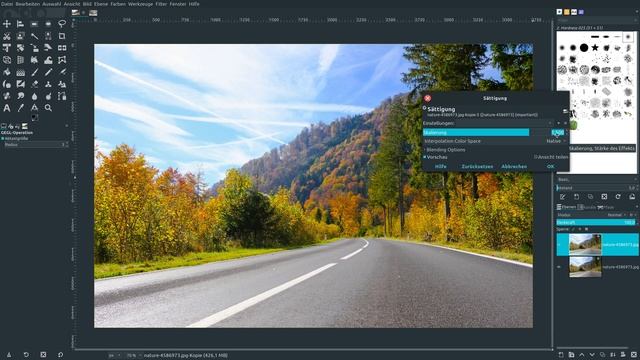Open the Filter menu
Image resolution: width=640 pixels, height=360 pixels.
[x=161, y=4]
